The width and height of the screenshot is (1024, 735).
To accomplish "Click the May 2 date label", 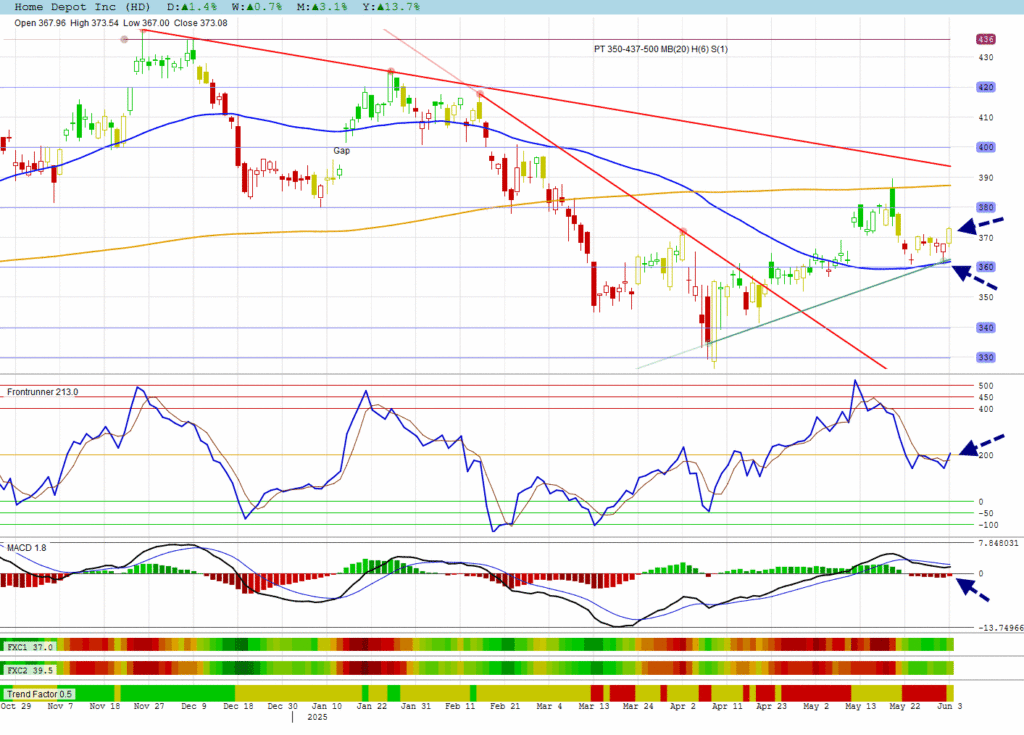I will (816, 706).
